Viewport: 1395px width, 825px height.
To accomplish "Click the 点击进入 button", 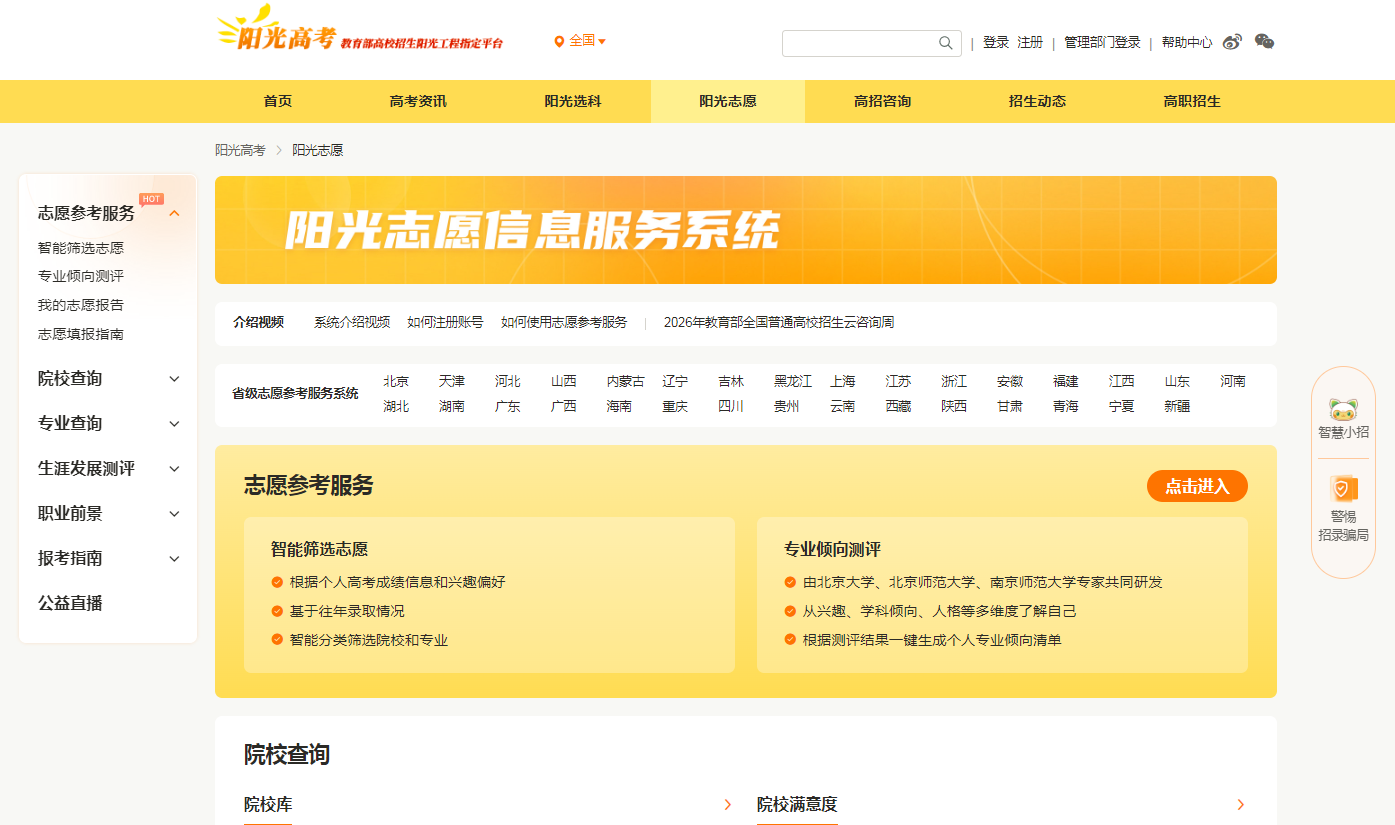I will (1197, 486).
